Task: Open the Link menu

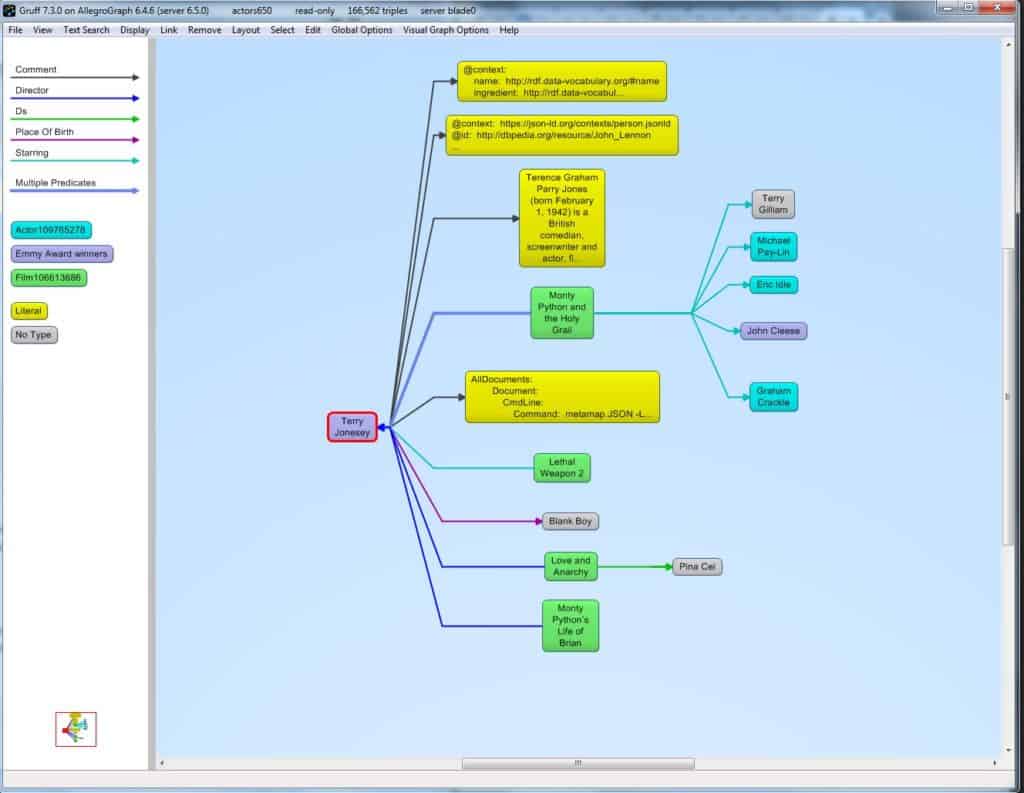Action: point(168,30)
